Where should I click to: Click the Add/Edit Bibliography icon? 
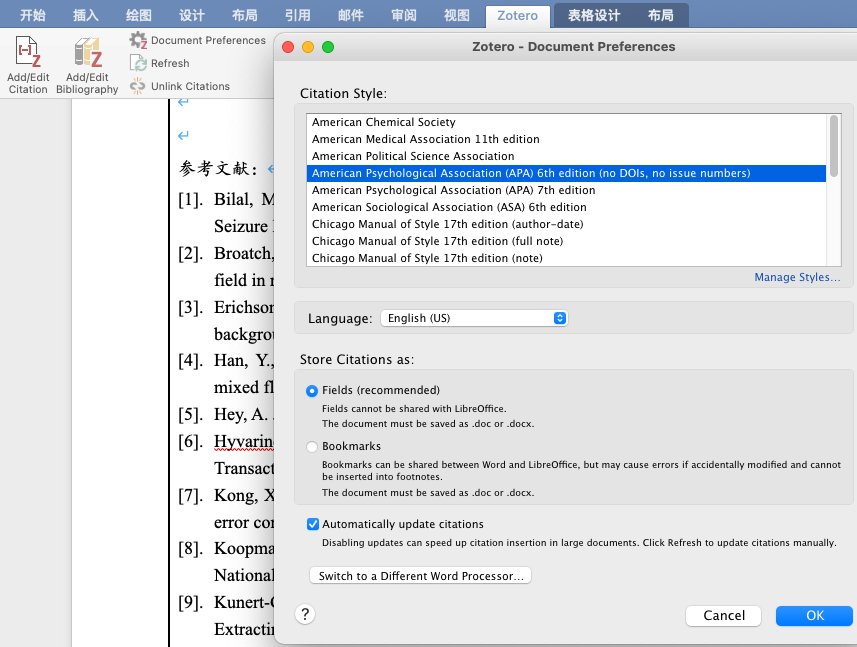coord(87,52)
